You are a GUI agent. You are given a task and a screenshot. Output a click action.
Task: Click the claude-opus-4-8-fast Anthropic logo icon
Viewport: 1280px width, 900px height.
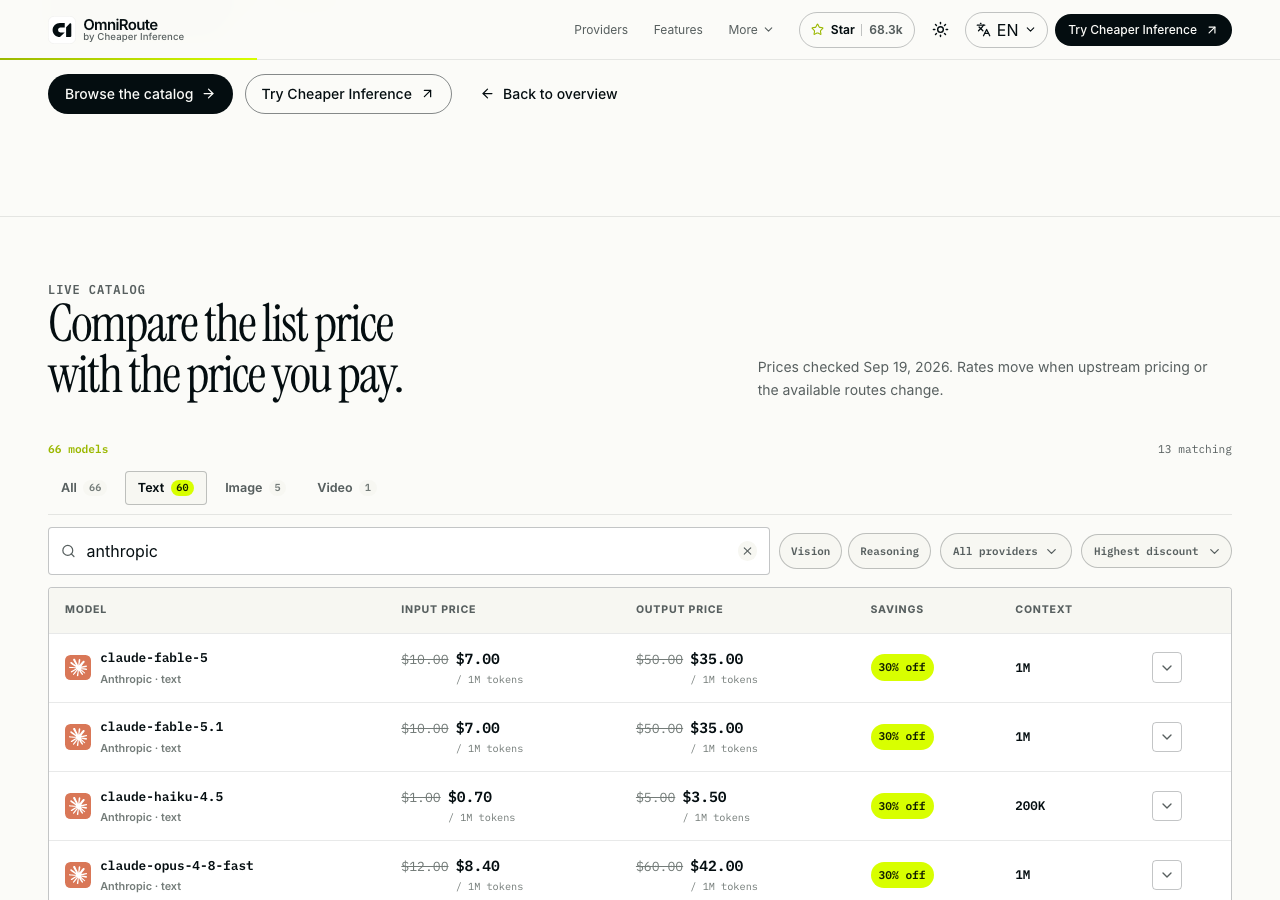[x=78, y=875]
